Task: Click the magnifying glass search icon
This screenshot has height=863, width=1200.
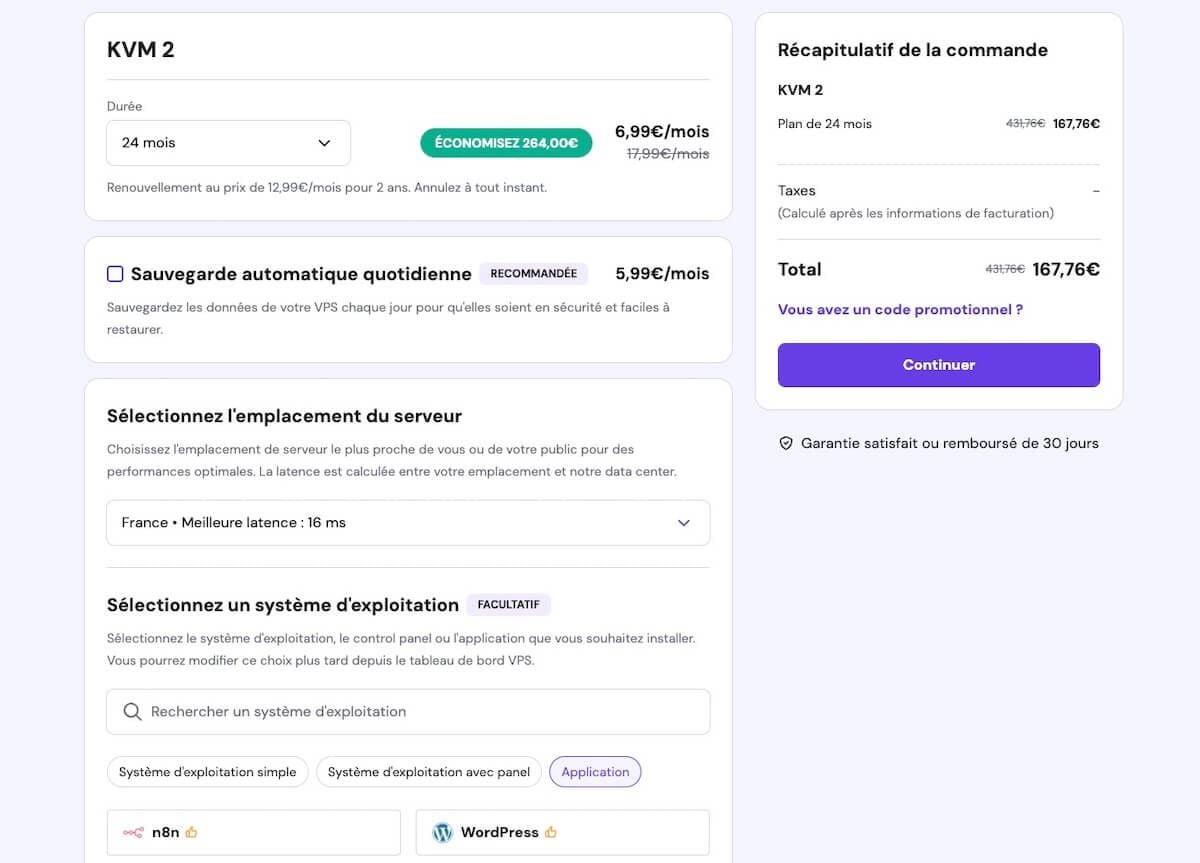Action: (132, 712)
